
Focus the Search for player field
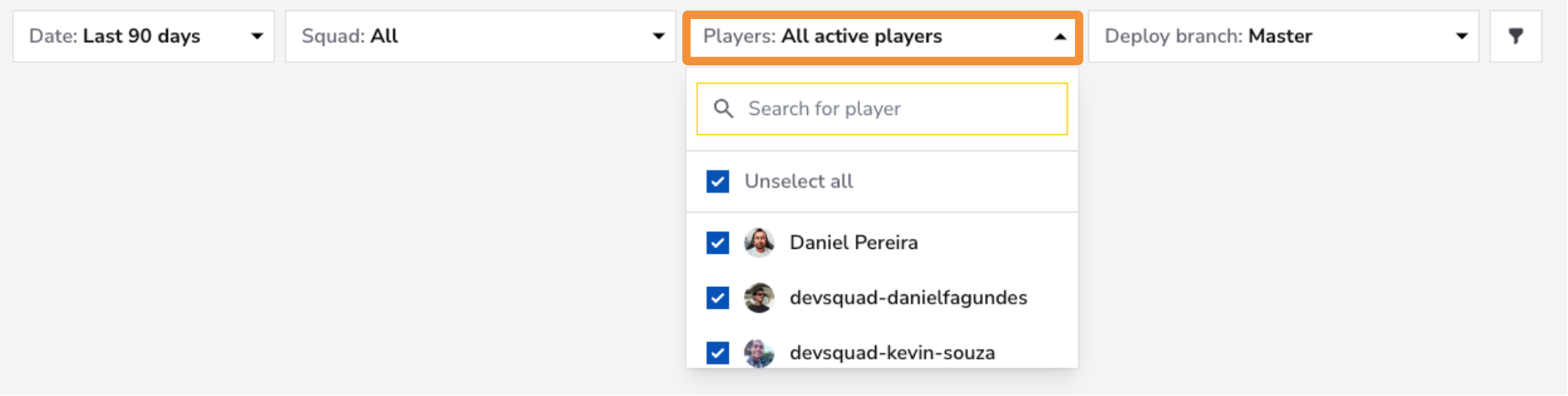882,109
